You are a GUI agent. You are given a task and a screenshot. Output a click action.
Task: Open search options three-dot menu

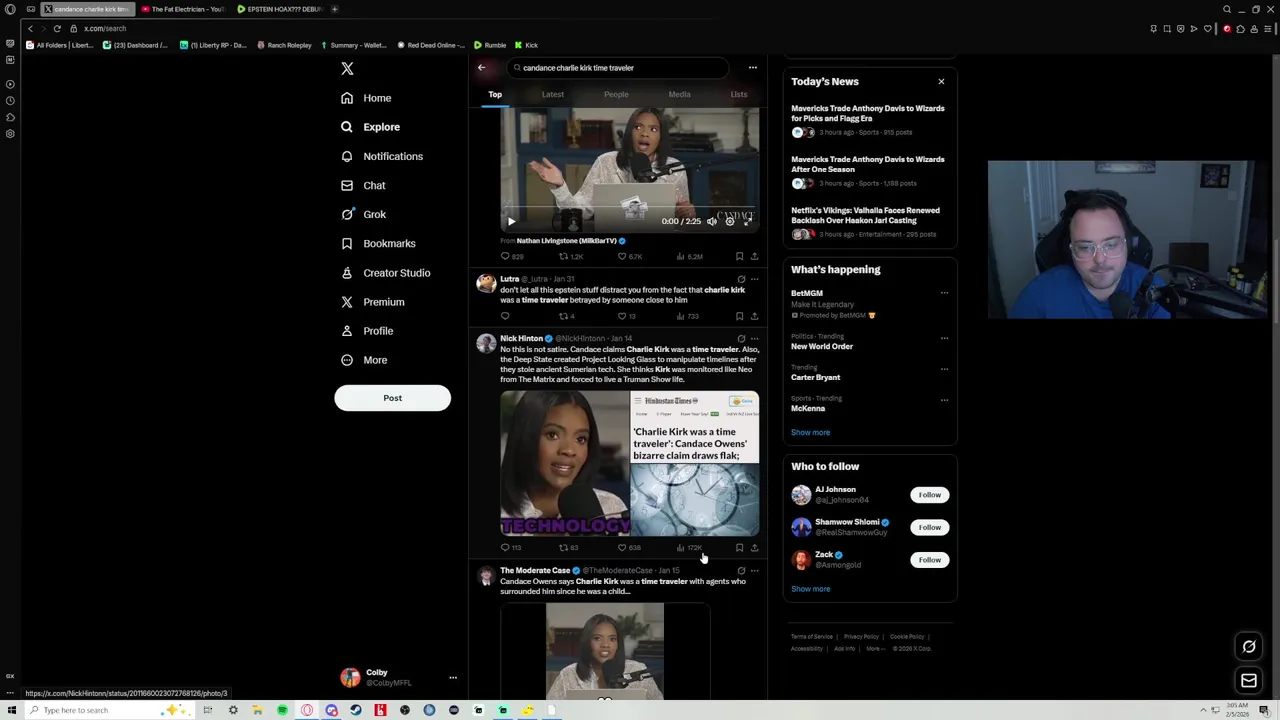(753, 68)
